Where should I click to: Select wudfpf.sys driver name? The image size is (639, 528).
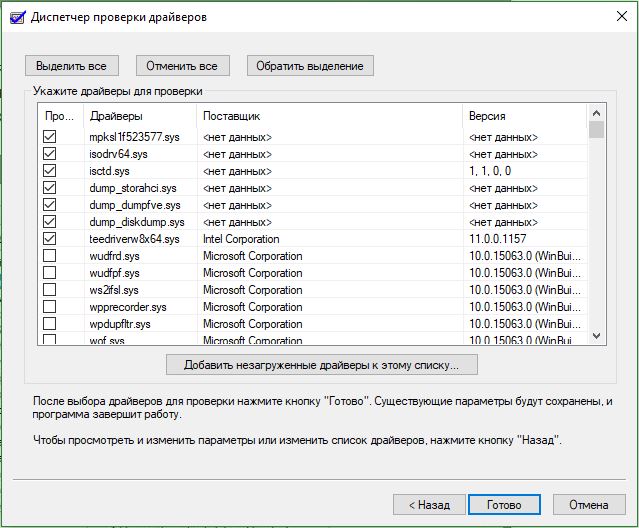pos(115,273)
